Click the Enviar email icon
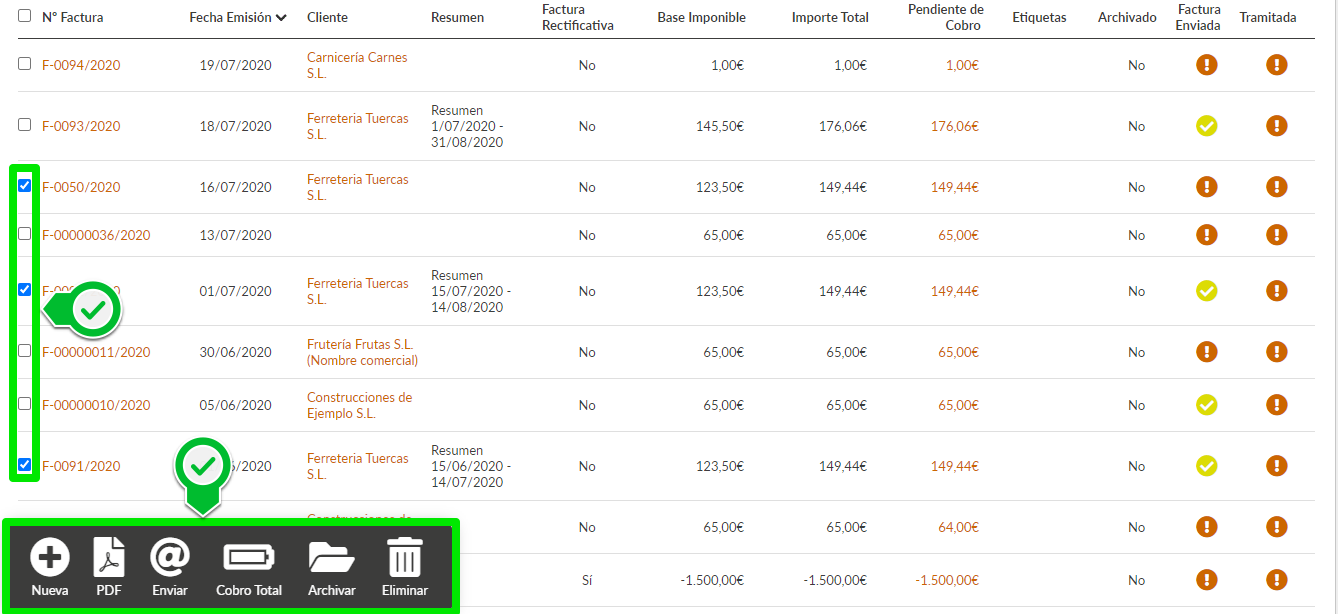The image size is (1338, 614). [x=170, y=557]
